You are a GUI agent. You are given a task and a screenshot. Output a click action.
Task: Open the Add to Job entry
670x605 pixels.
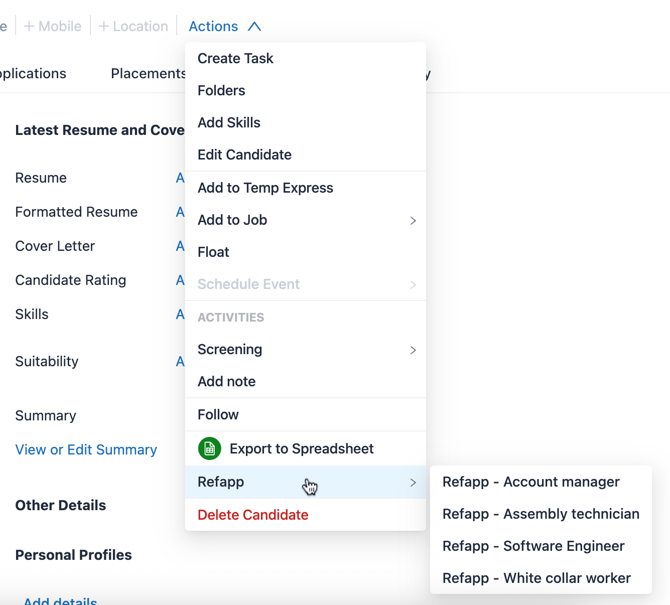[306, 220]
